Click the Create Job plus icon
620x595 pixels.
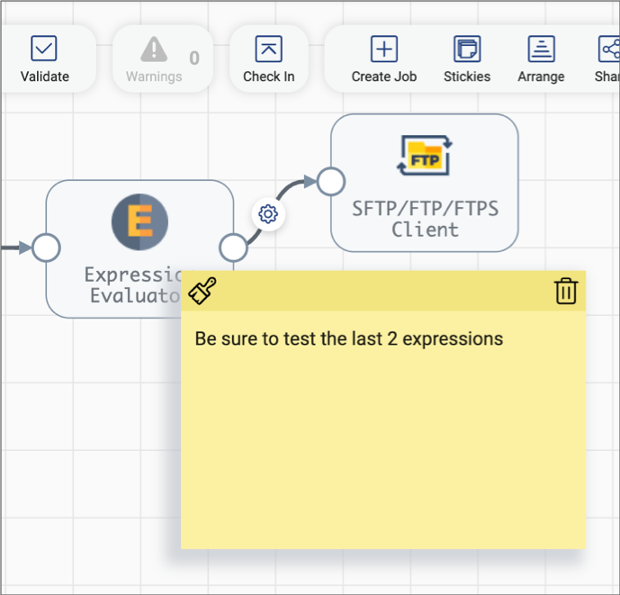(x=384, y=49)
